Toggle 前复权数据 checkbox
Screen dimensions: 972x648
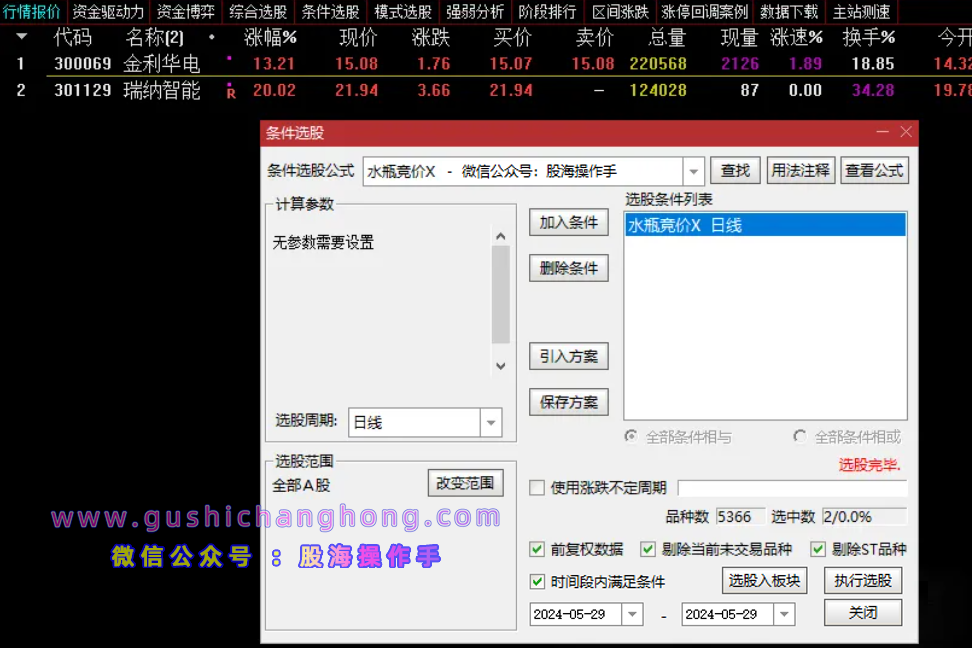coord(537,549)
